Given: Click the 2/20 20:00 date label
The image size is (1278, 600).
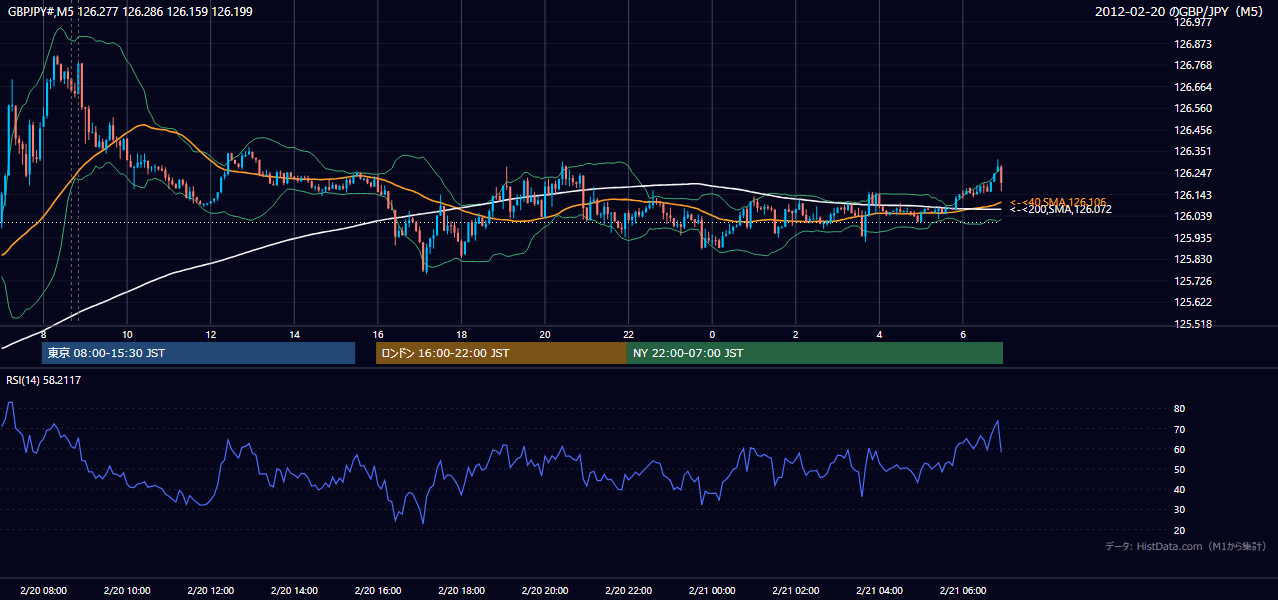Looking at the screenshot, I should [545, 591].
